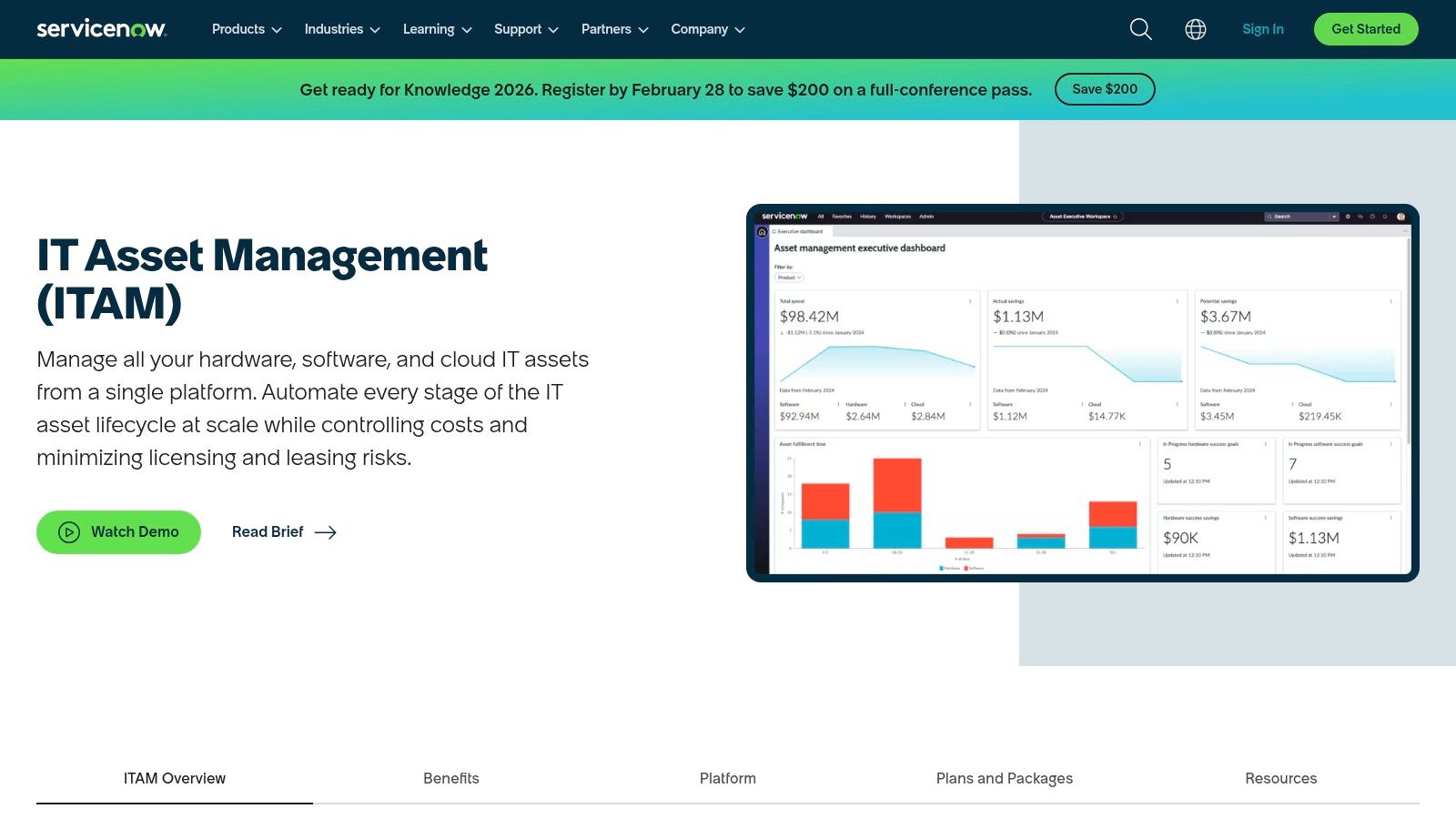Click the language globe icon
1456x819 pixels.
1195,29
